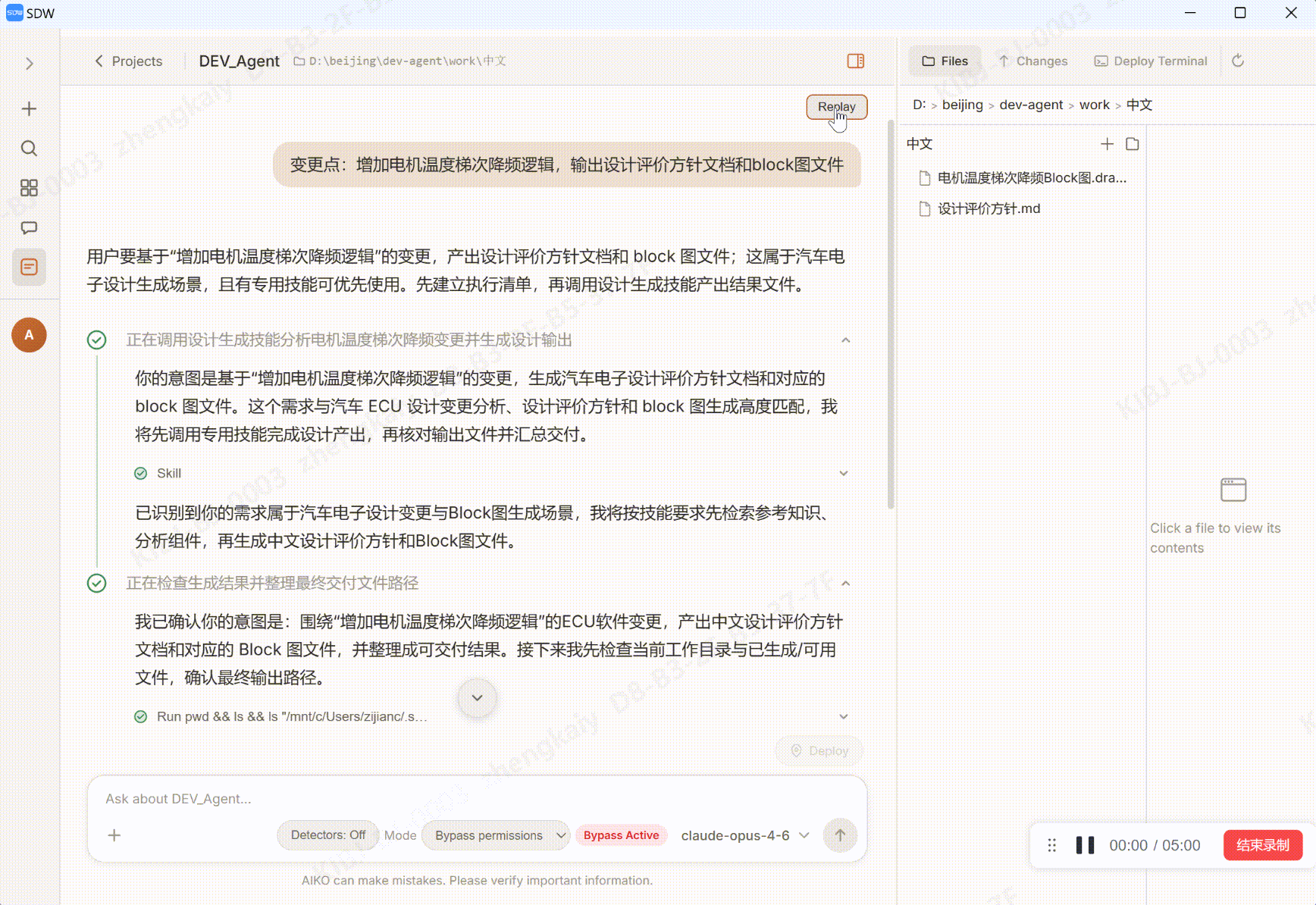The width and height of the screenshot is (1316, 905).
Task: Click breadcrumb drive D:
Action: point(919,105)
